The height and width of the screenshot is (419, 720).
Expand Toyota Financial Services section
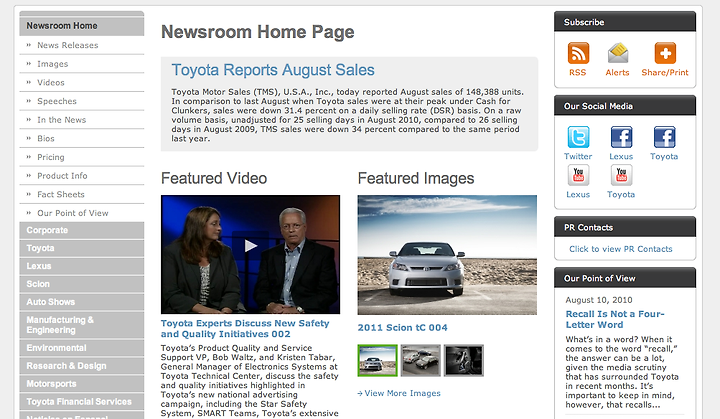click(82, 402)
